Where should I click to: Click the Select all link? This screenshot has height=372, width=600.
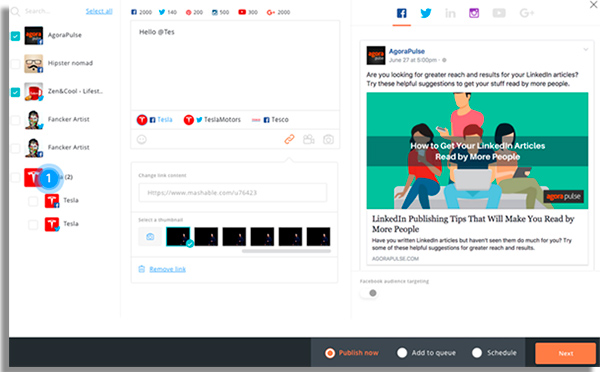click(99, 11)
